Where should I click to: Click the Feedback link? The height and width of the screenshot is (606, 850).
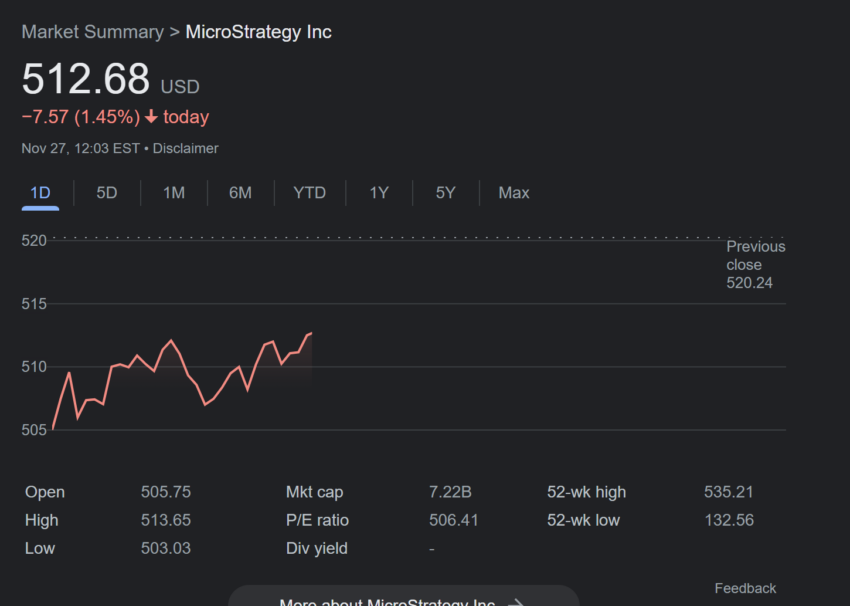745,588
